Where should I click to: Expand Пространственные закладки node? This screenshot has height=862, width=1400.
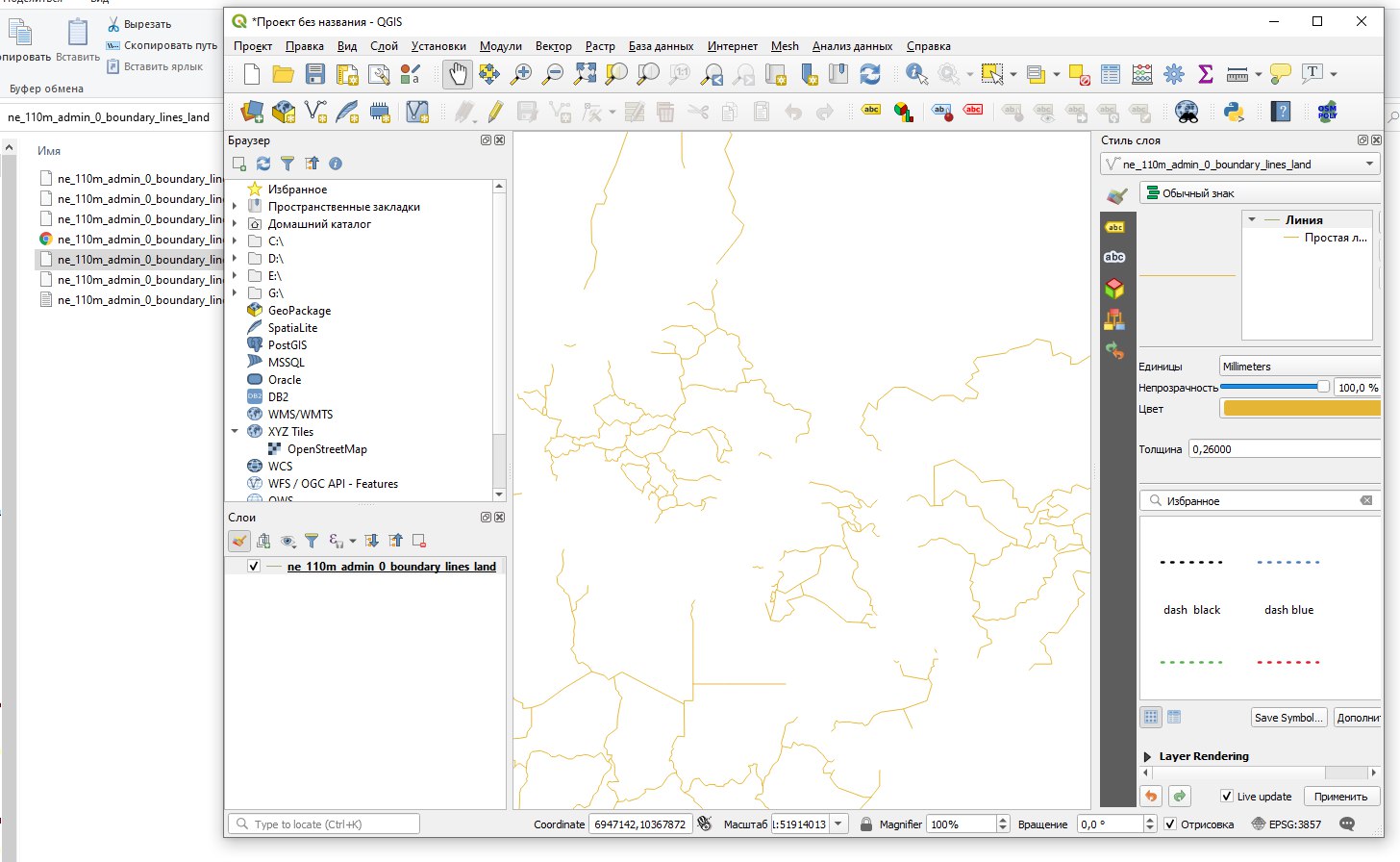pyautogui.click(x=235, y=207)
